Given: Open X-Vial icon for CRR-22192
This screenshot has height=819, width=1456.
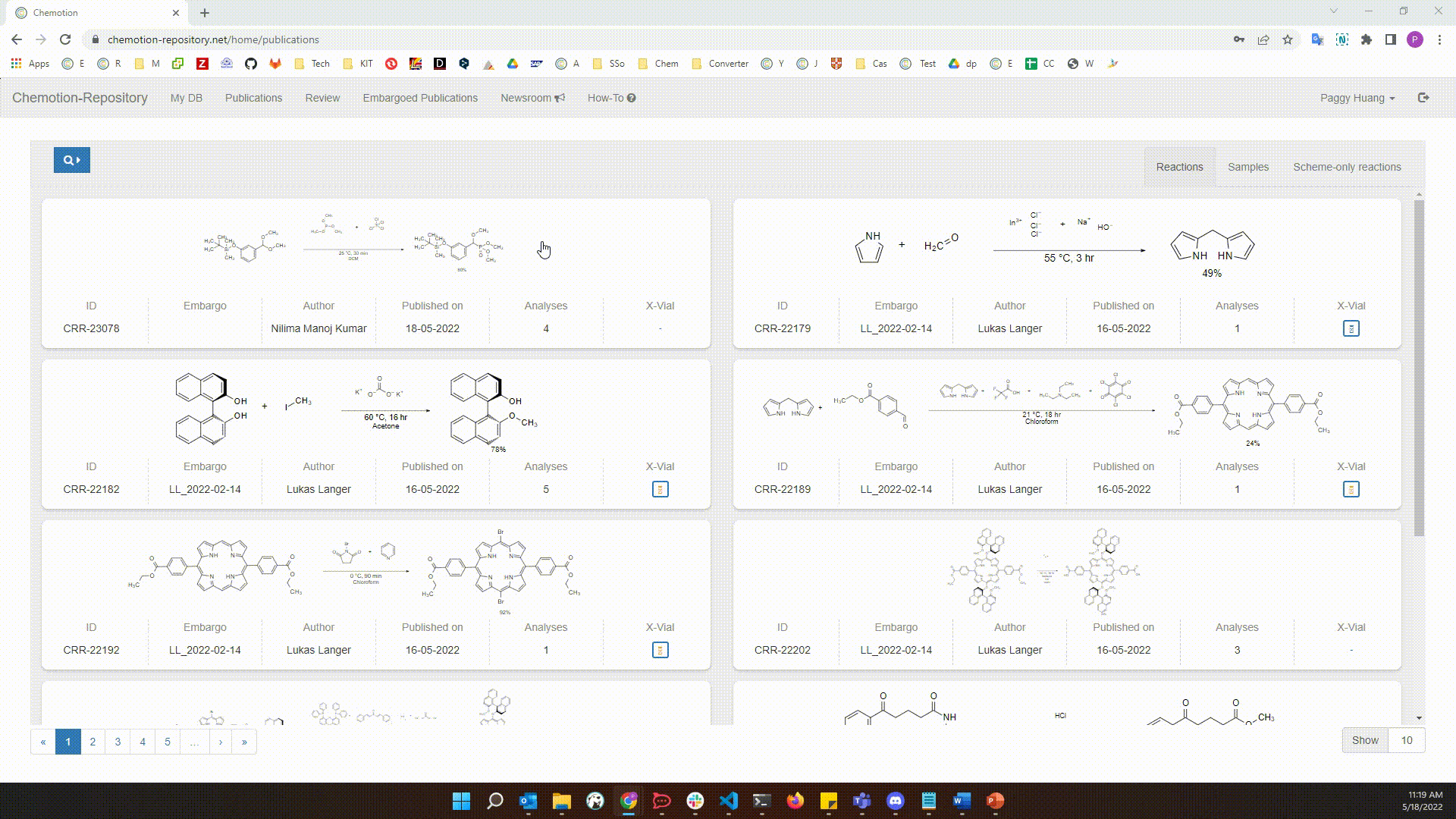Looking at the screenshot, I should point(660,650).
